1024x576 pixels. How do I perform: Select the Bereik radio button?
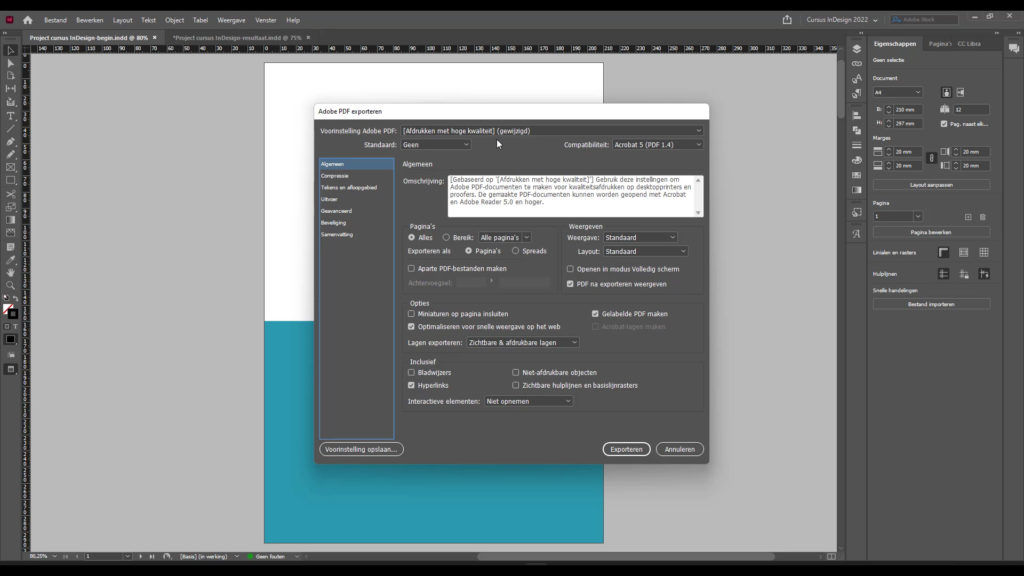(446, 238)
